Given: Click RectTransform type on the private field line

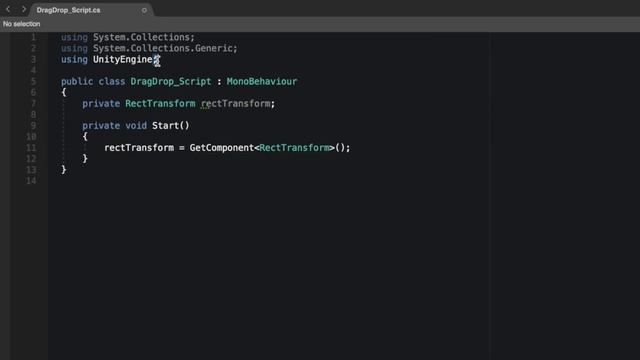Looking at the screenshot, I should [x=160, y=104].
